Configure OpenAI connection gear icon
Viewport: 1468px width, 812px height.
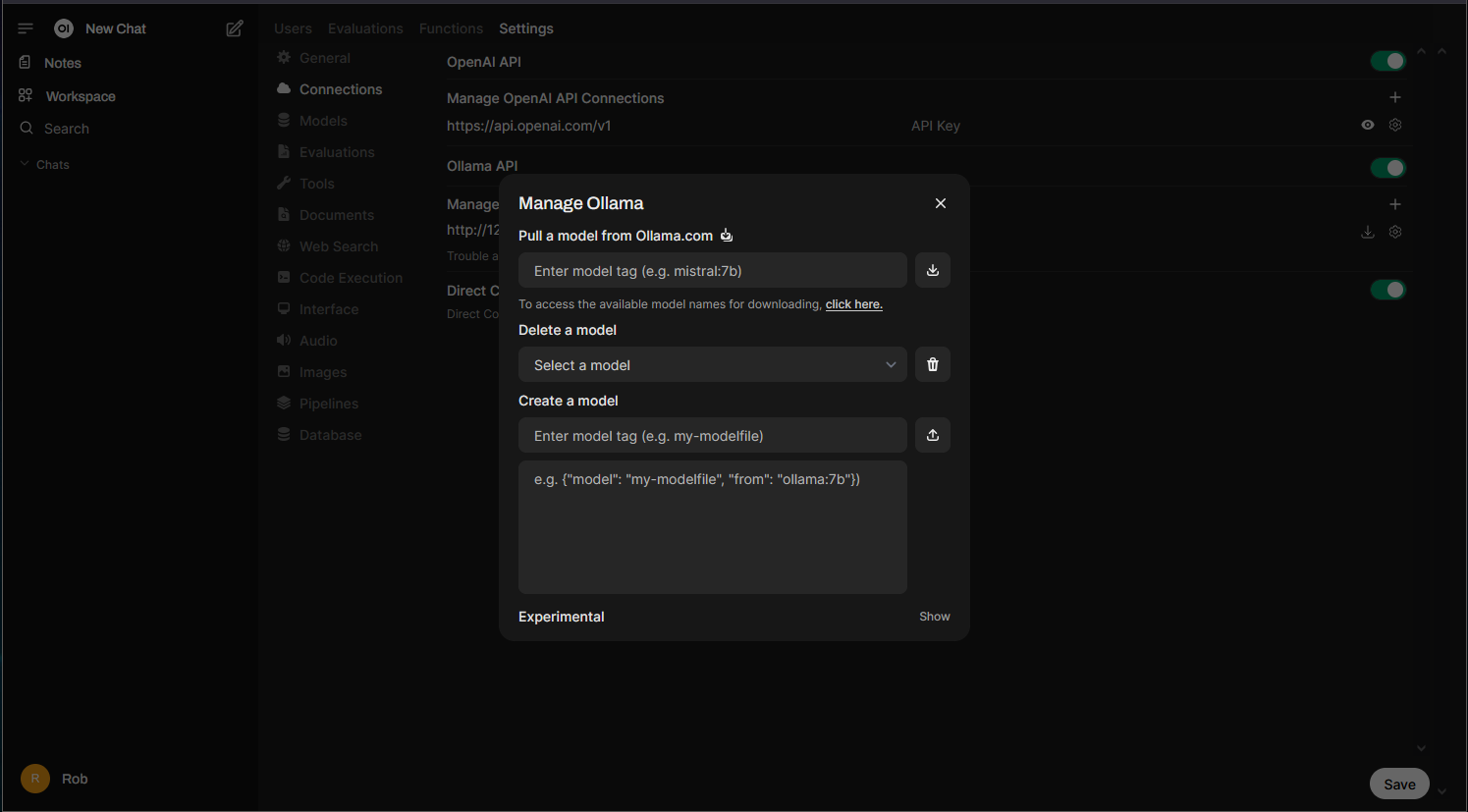pos(1395,125)
